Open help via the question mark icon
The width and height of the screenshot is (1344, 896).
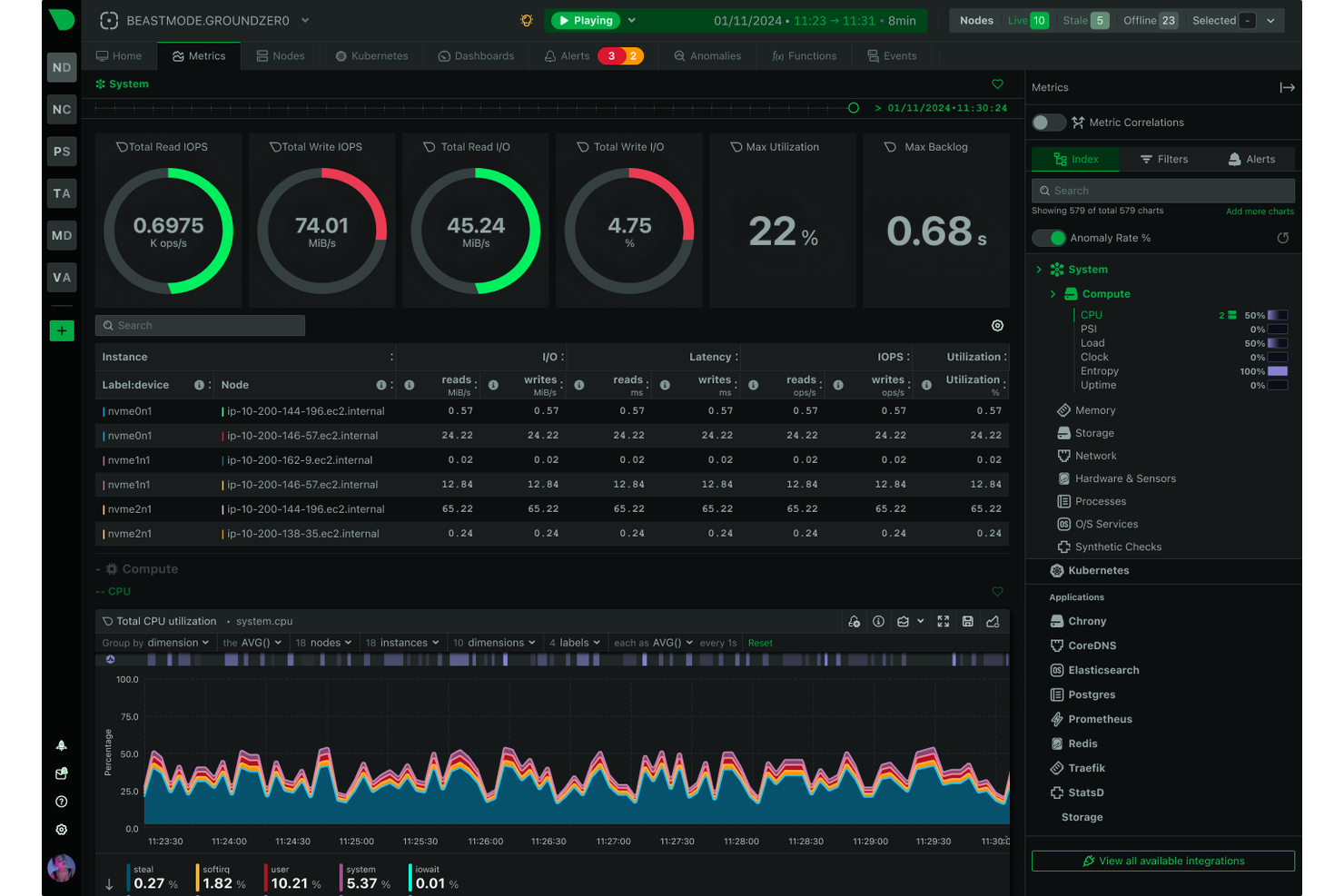click(x=61, y=802)
